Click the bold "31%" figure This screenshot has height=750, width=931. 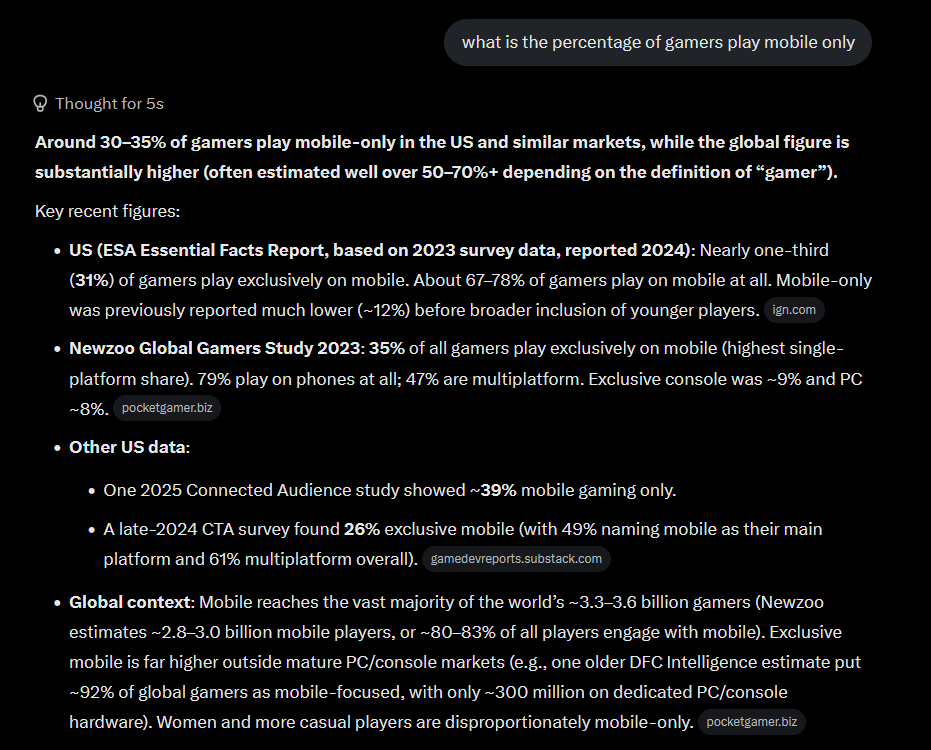(x=91, y=280)
